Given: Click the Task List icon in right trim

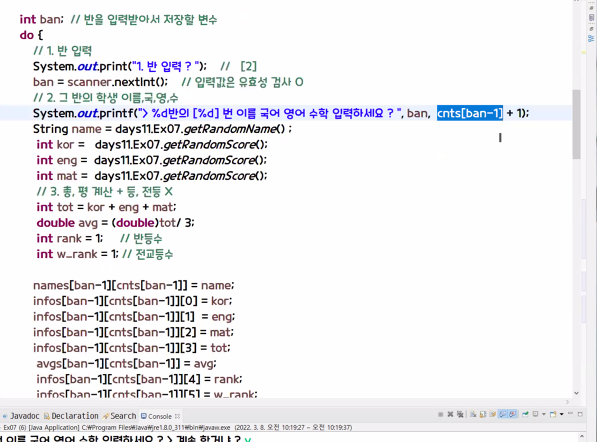Looking at the screenshot, I should (591, 18).
